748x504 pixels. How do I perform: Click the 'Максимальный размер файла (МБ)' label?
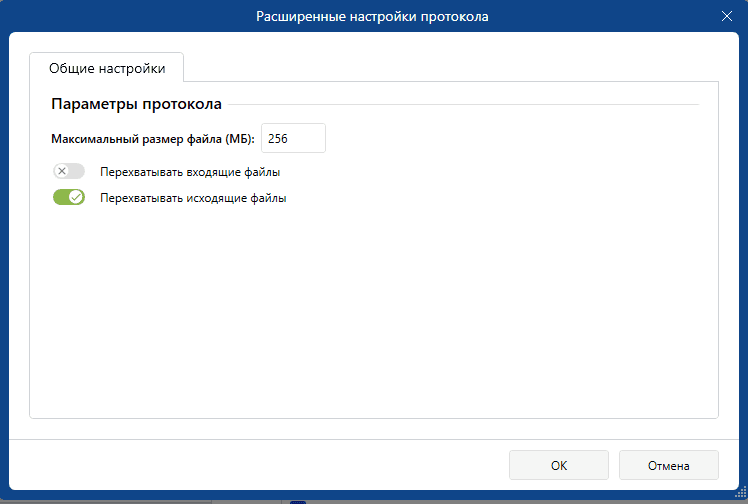pyautogui.click(x=153, y=138)
